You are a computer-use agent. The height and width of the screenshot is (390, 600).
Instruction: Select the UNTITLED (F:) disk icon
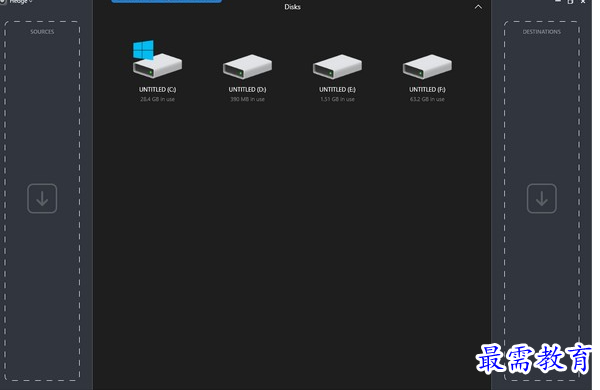tap(427, 67)
